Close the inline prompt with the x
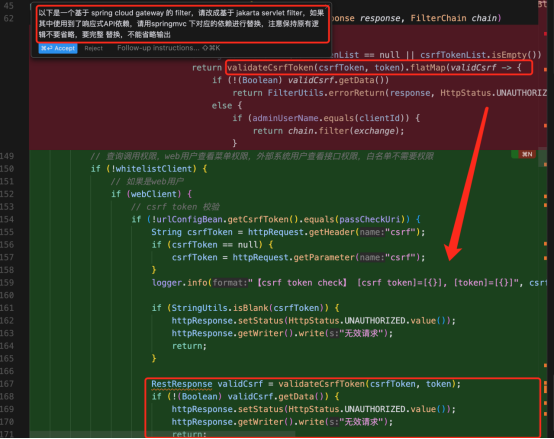Viewport: 554px width, 439px height. (x=326, y=7)
